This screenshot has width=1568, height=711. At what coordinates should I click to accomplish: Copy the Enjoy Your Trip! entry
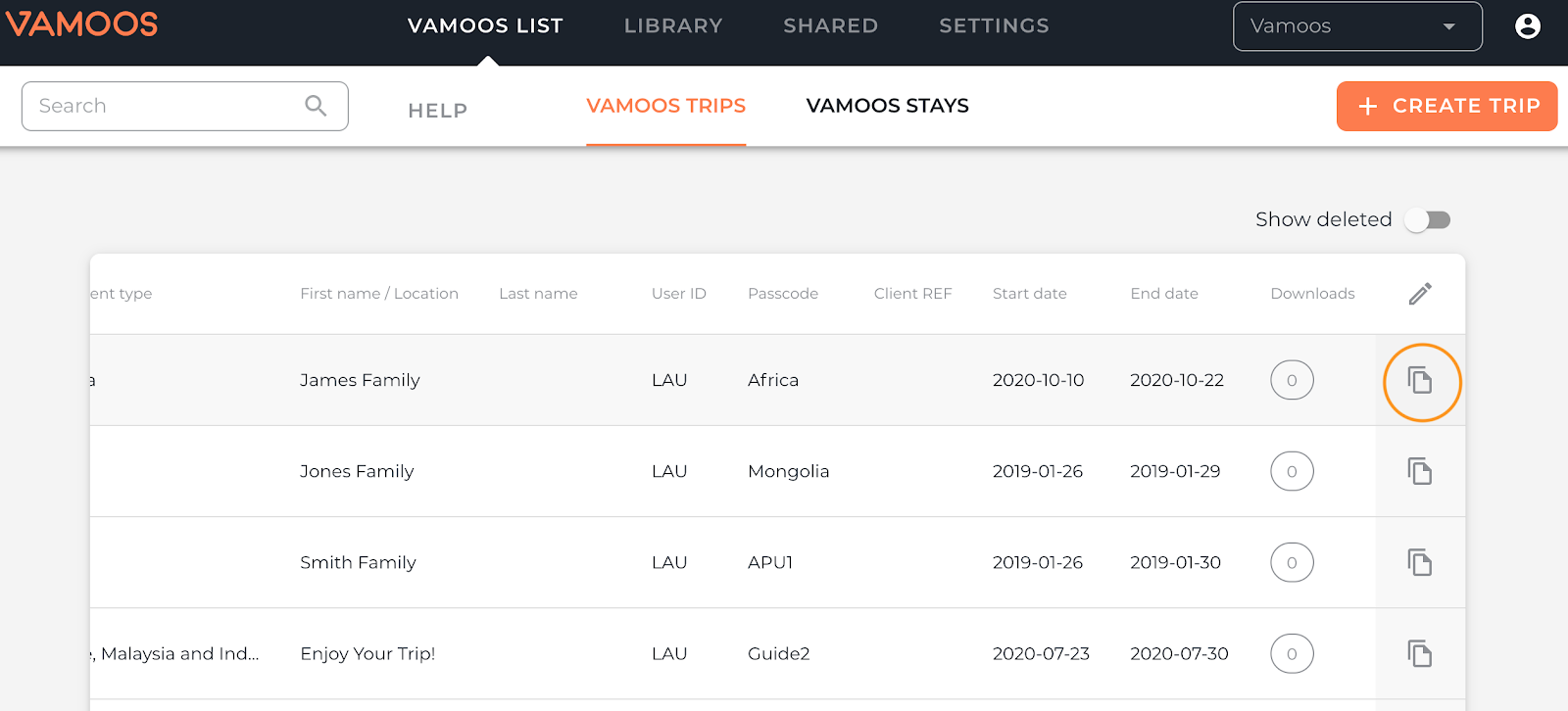(1420, 653)
